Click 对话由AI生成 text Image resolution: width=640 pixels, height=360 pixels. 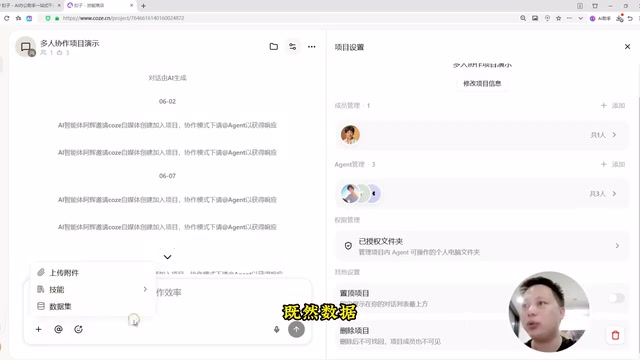coord(167,78)
